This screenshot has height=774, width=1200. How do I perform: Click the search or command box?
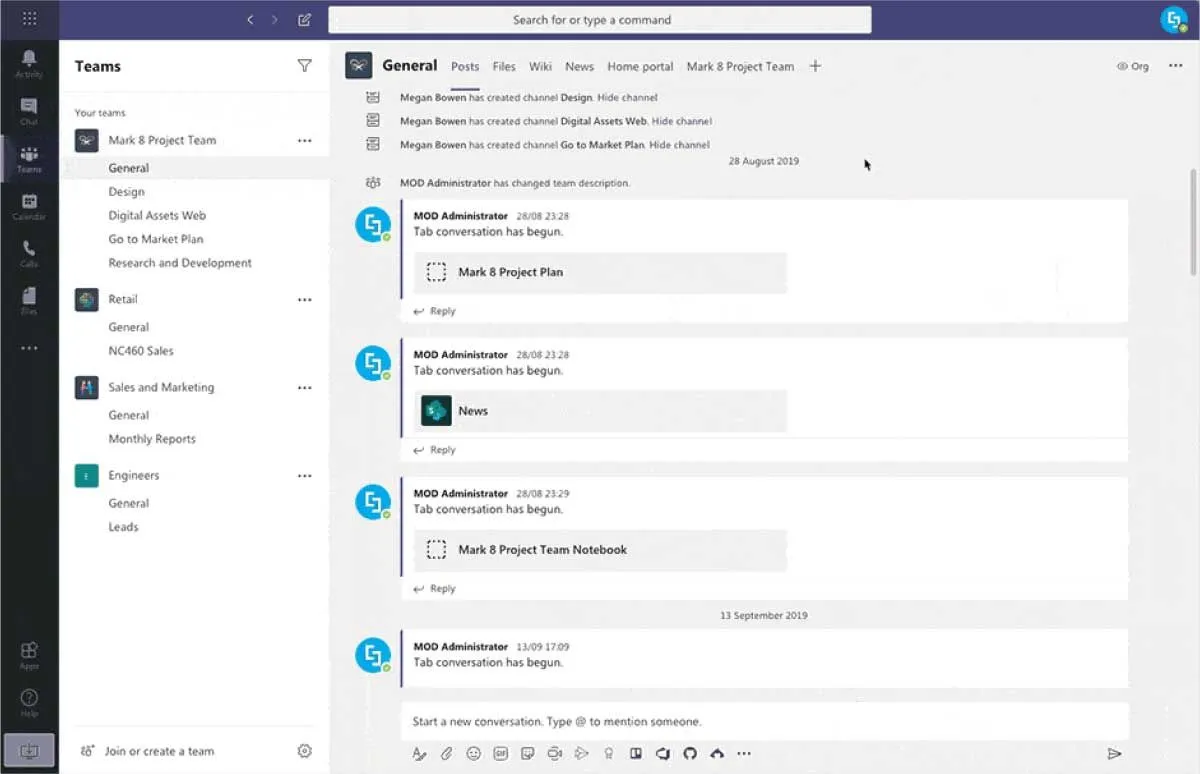pyautogui.click(x=600, y=20)
